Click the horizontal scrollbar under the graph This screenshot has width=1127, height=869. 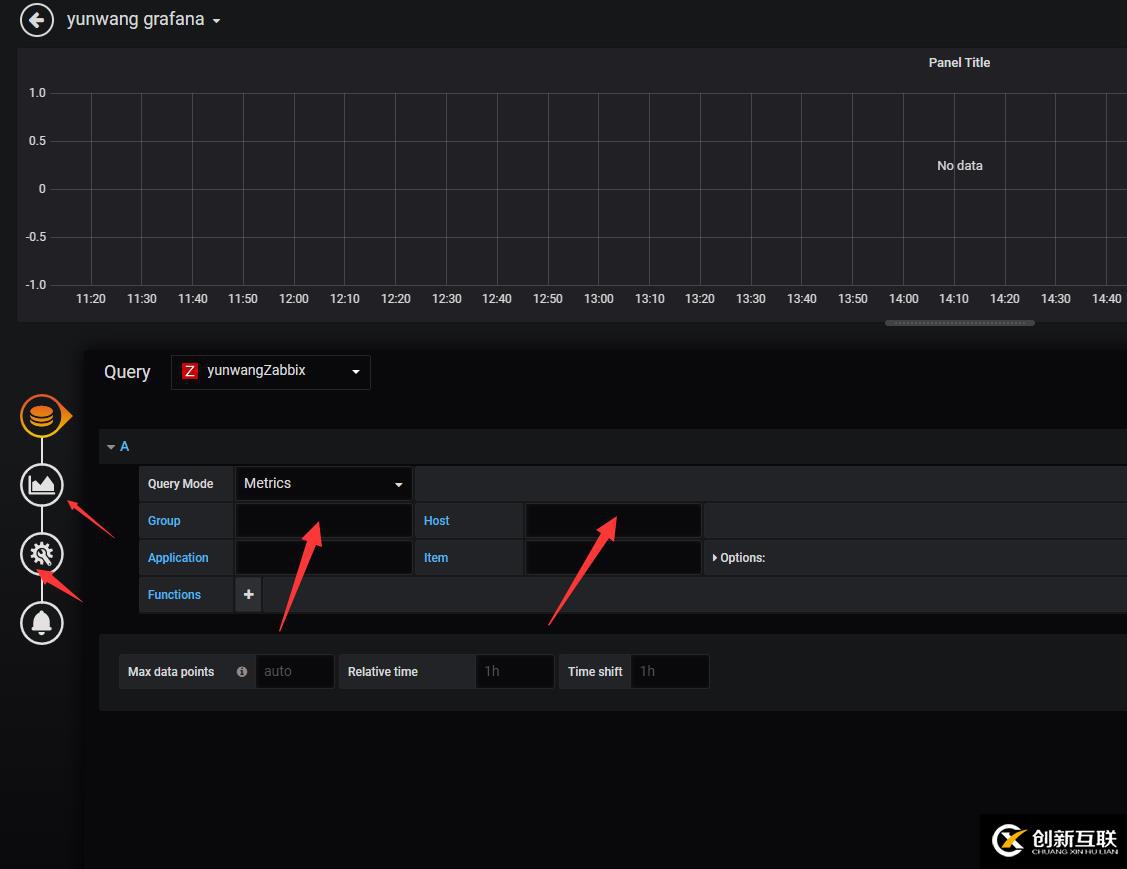click(x=960, y=323)
